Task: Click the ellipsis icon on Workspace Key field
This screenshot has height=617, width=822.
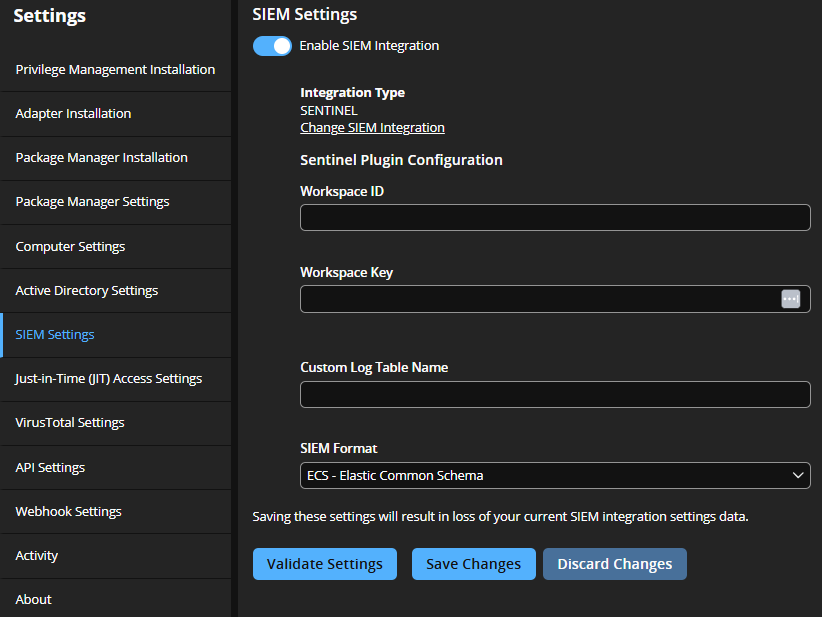Action: 791,298
